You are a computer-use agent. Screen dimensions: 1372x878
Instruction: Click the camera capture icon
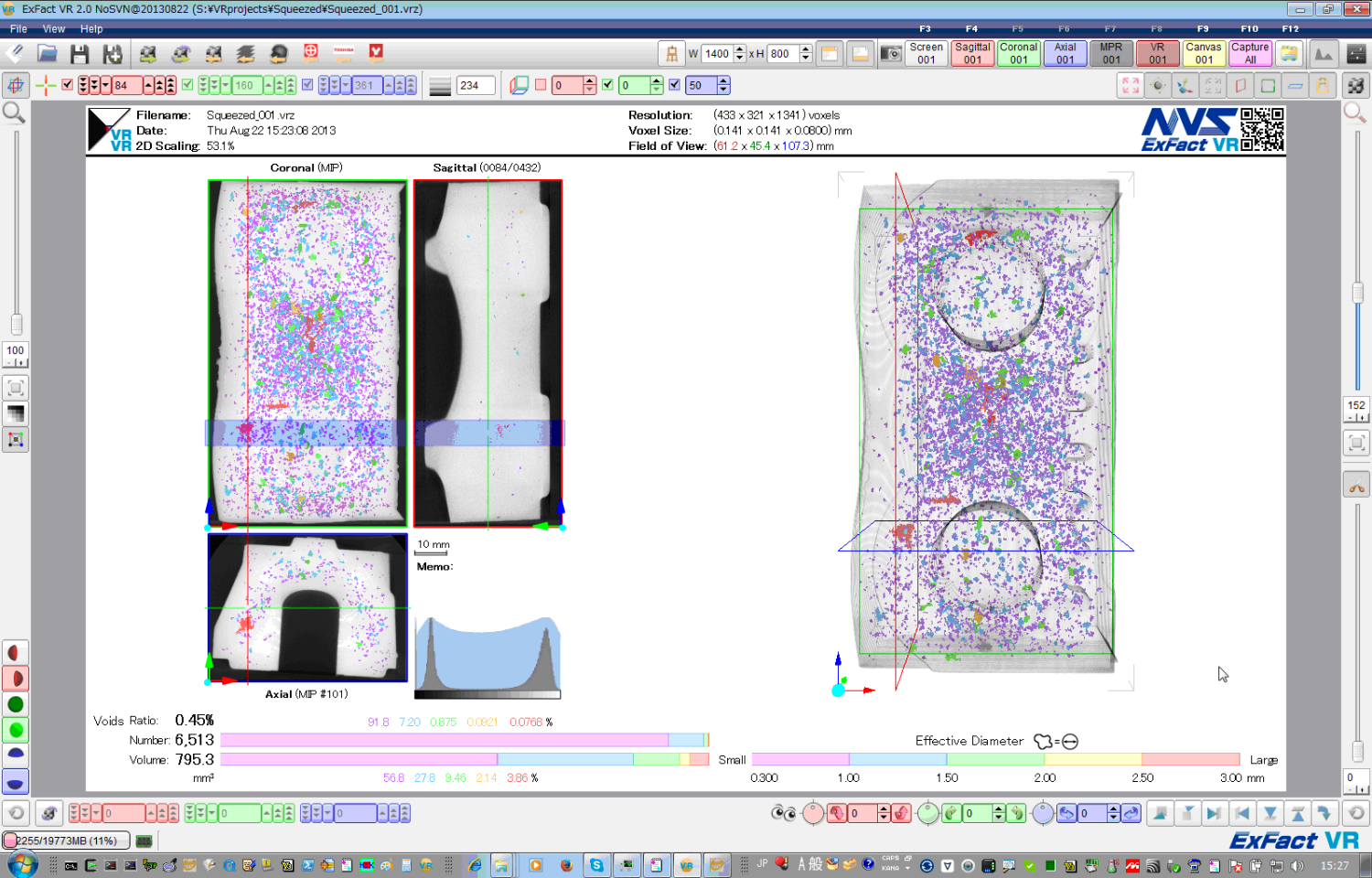tap(890, 54)
